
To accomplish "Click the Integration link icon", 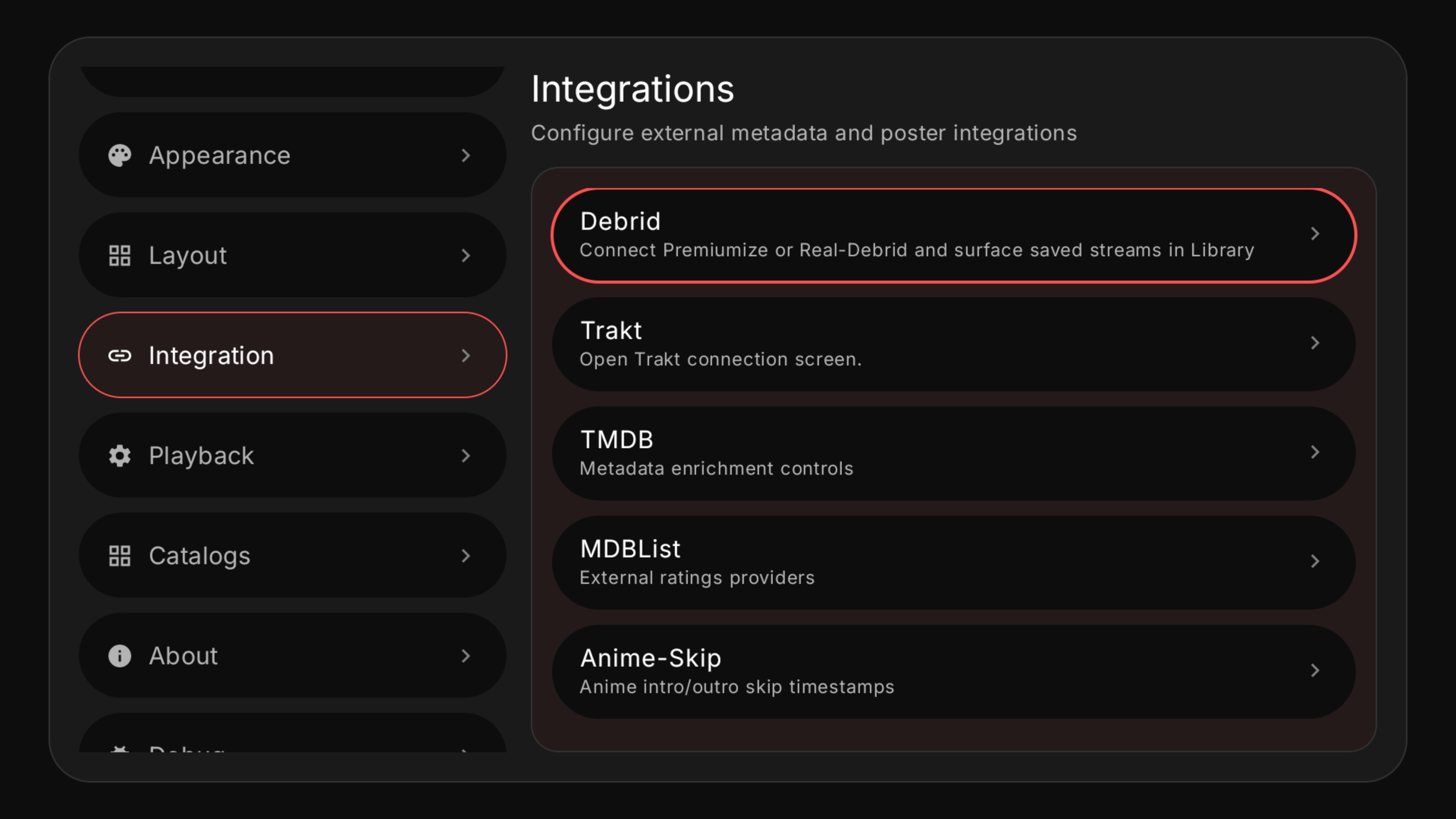I will pos(119,356).
